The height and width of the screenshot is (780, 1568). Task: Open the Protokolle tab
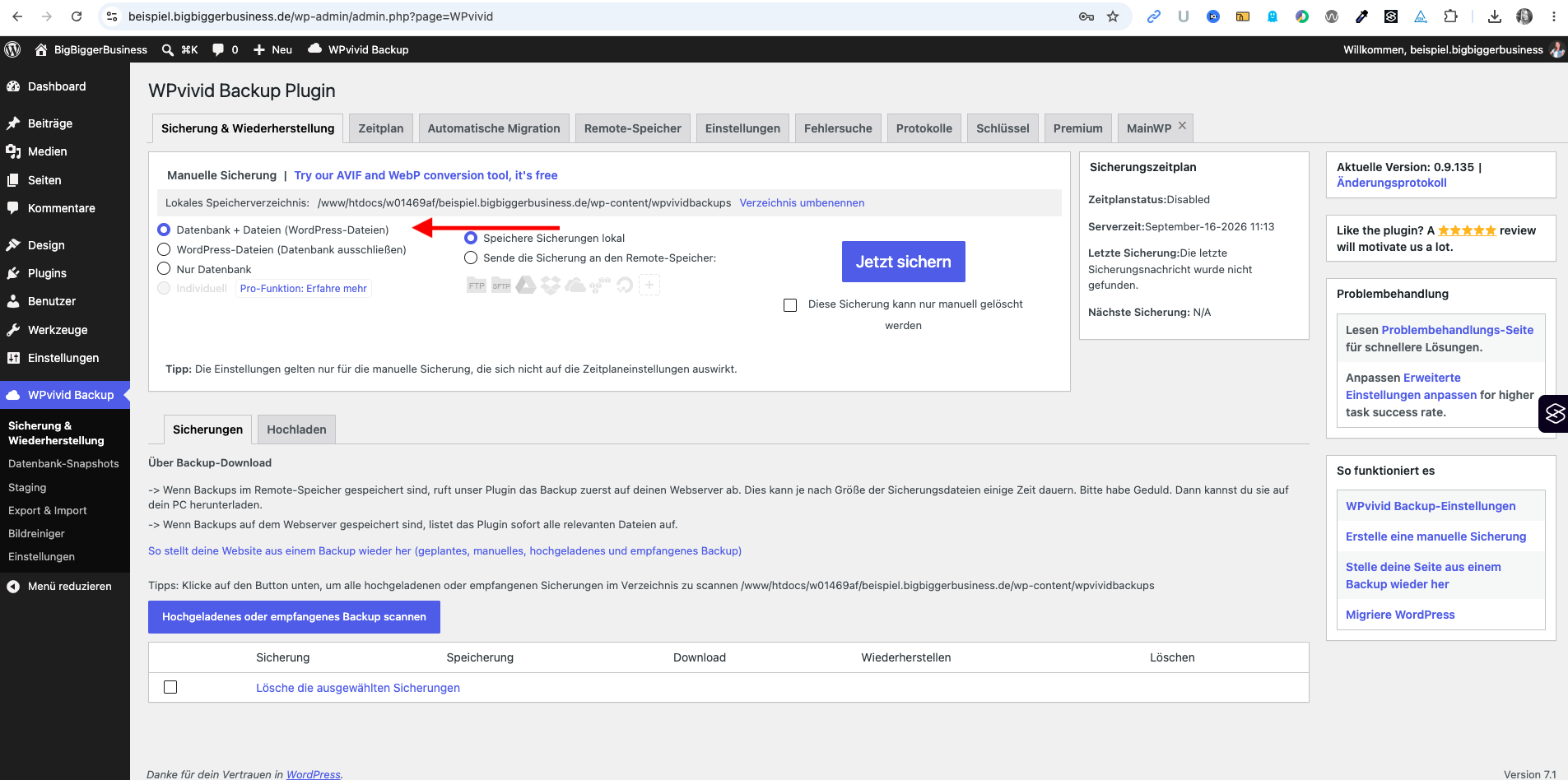click(x=924, y=128)
